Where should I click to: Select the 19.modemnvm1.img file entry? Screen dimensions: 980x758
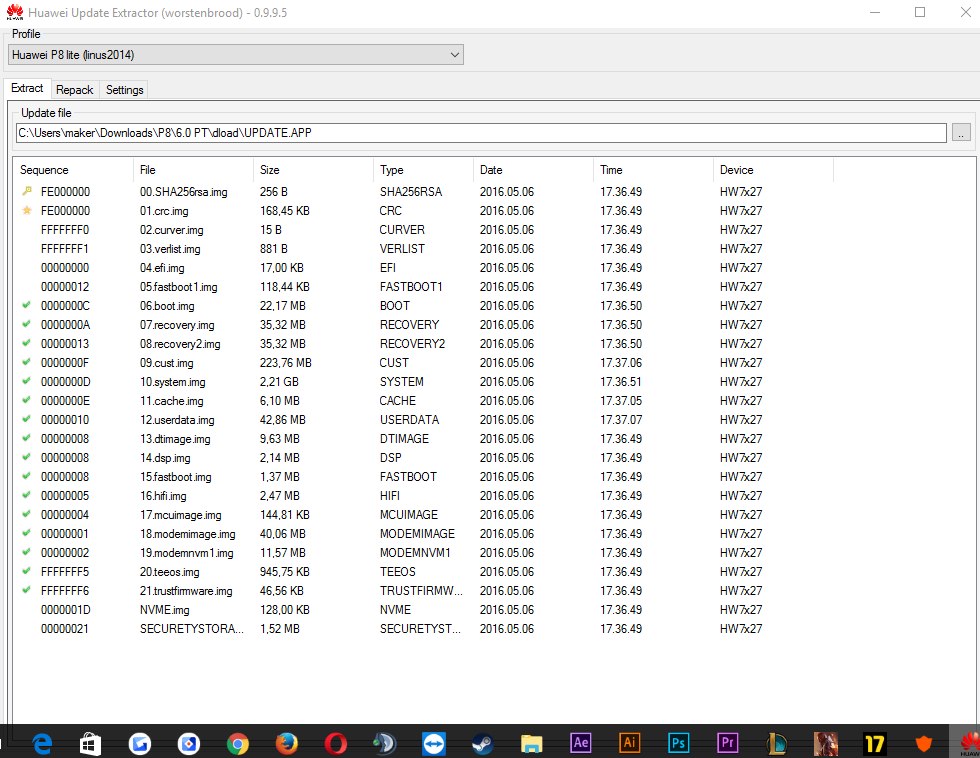(x=186, y=553)
